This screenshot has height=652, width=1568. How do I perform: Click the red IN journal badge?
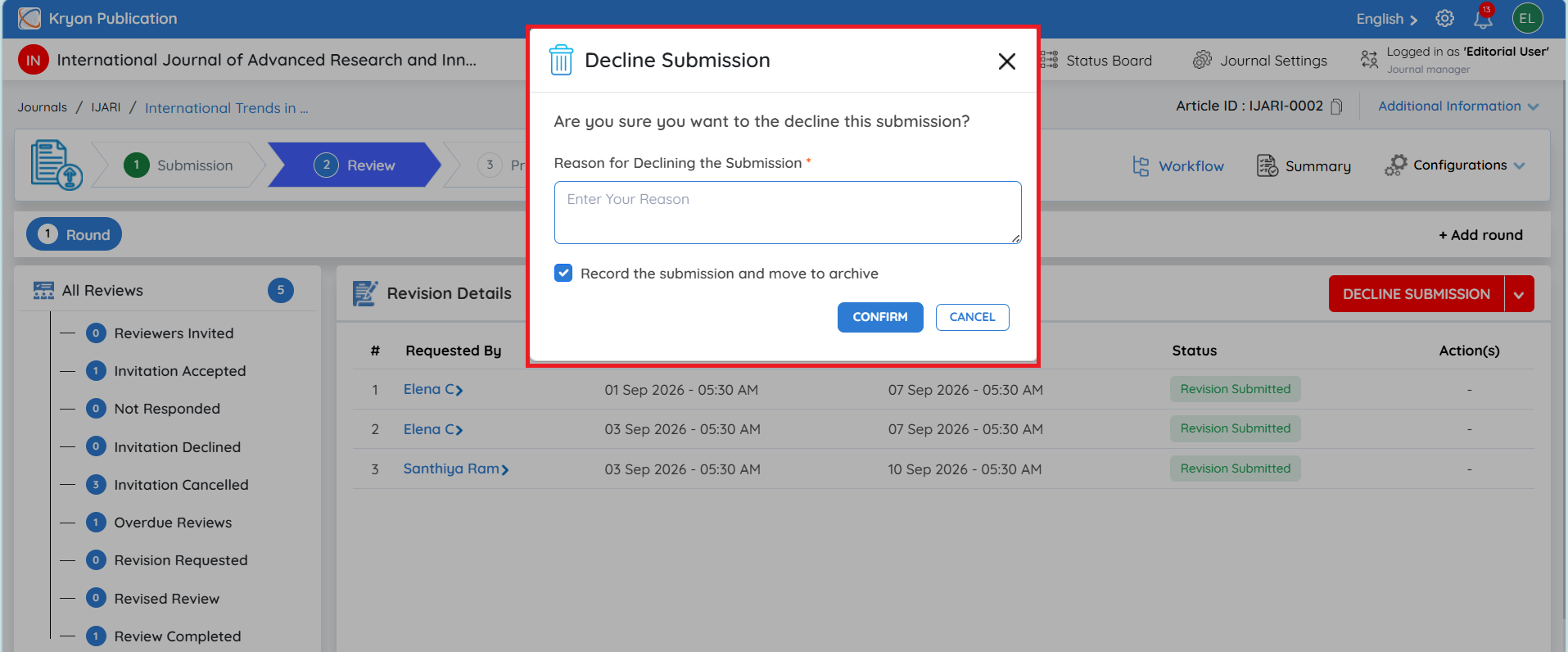(x=34, y=60)
